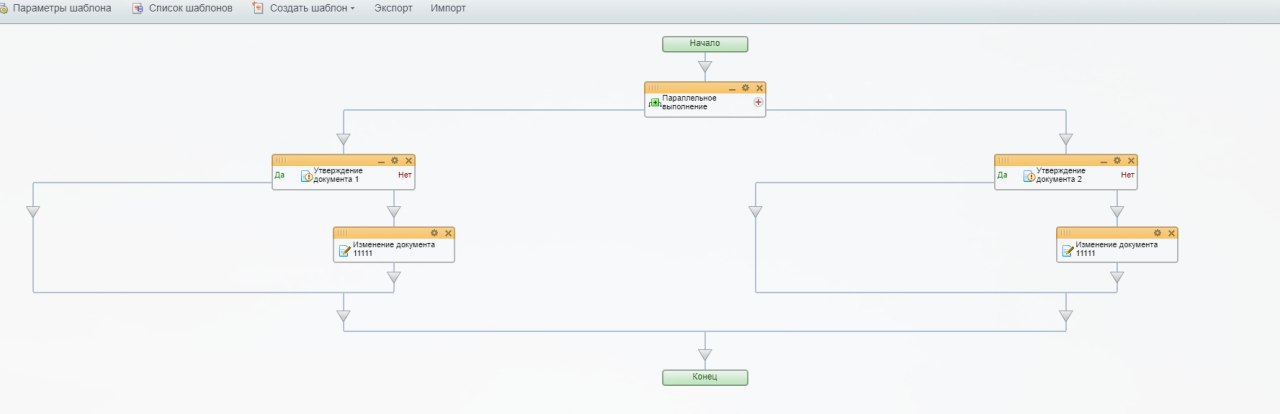1280x414 pixels.
Task: Open the Список шаблонов page
Action: coord(190,8)
